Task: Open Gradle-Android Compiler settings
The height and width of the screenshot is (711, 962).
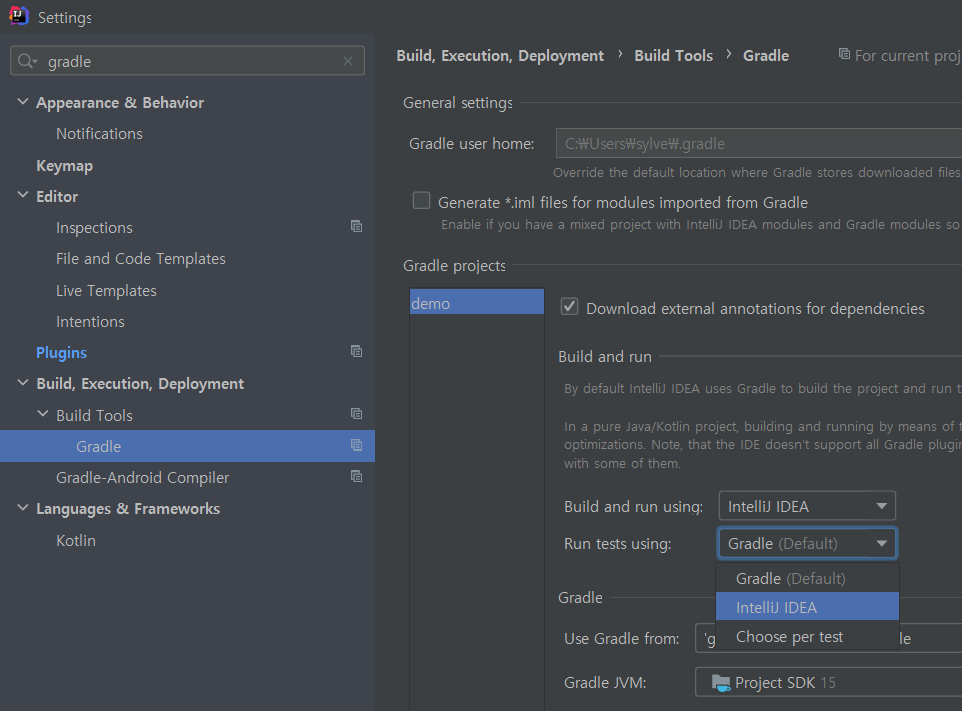Action: tap(142, 477)
